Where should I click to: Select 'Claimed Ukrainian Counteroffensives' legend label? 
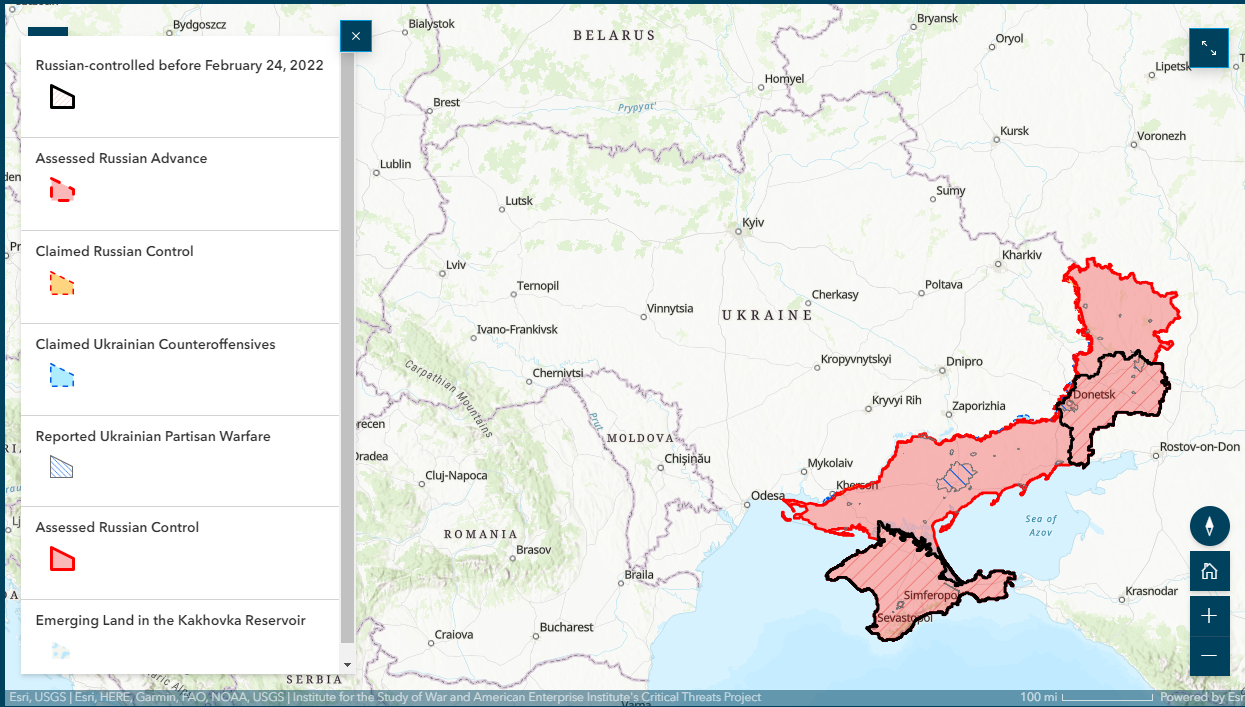(x=155, y=344)
